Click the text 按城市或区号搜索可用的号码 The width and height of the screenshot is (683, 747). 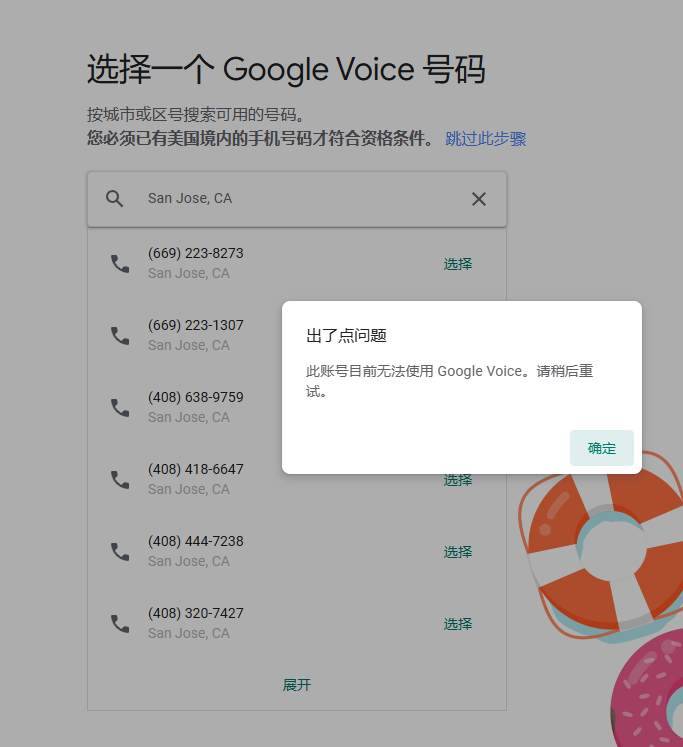[x=196, y=115]
